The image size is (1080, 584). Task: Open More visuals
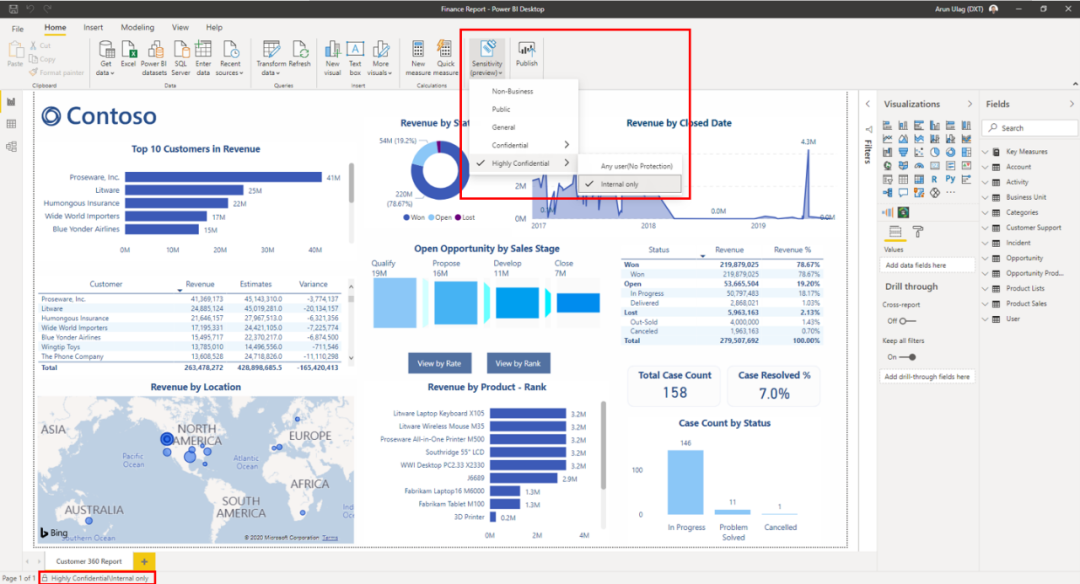[x=380, y=57]
